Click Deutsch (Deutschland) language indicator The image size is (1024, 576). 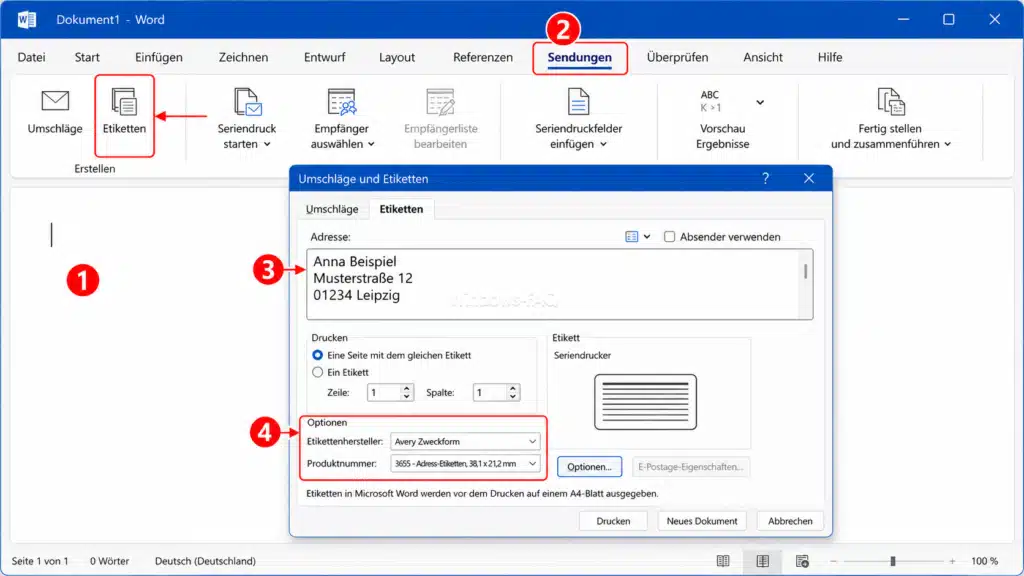tap(205, 561)
